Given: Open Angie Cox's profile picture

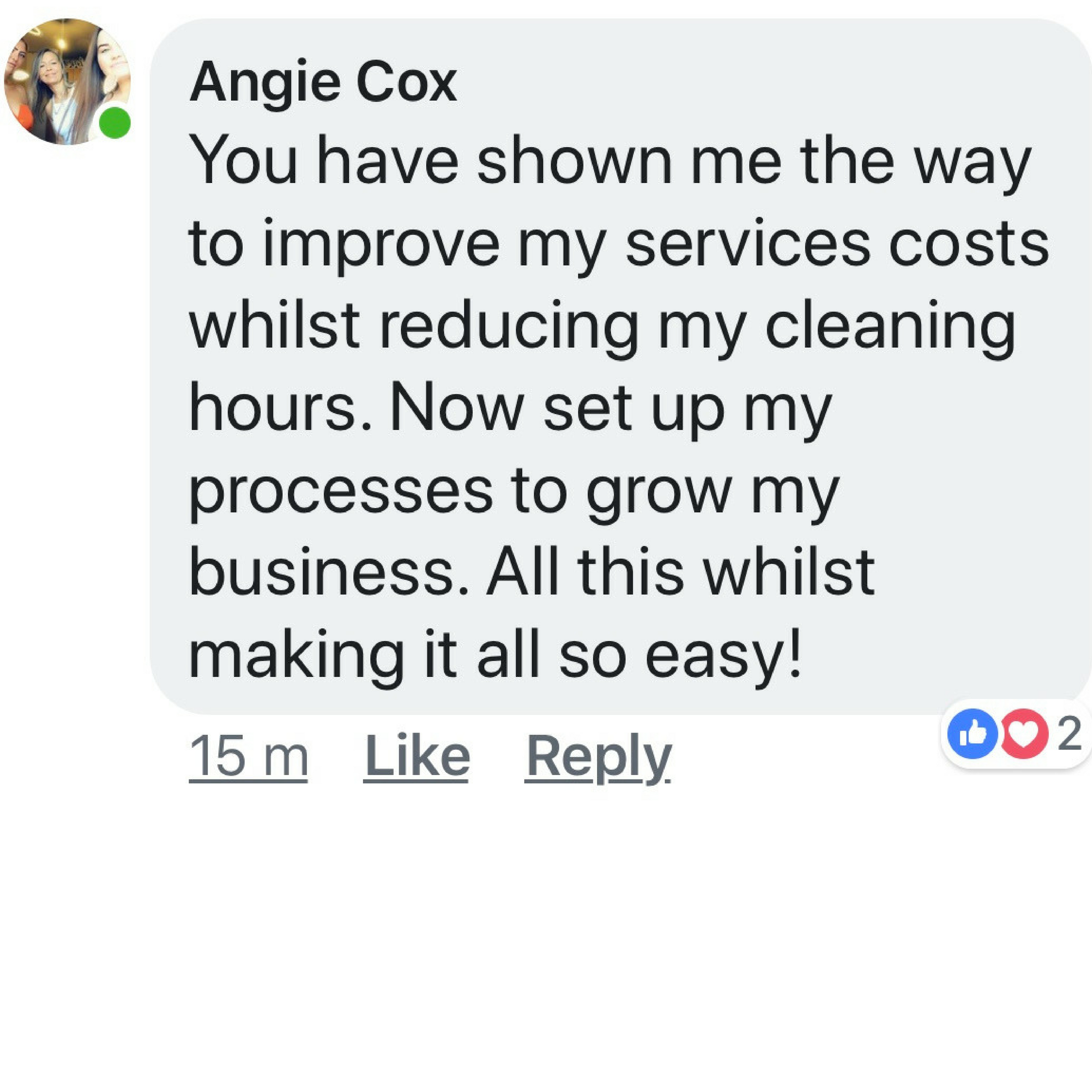Looking at the screenshot, I should 67,81.
